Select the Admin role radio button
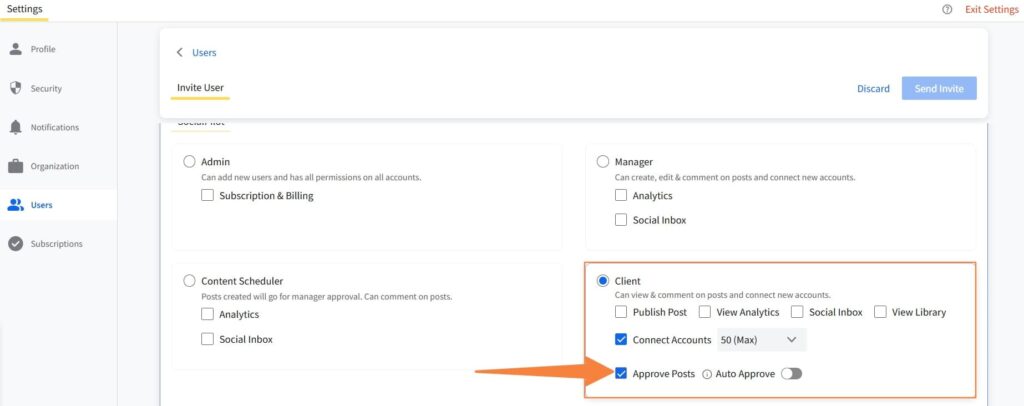Image resolution: width=1024 pixels, height=406 pixels. pyautogui.click(x=189, y=161)
